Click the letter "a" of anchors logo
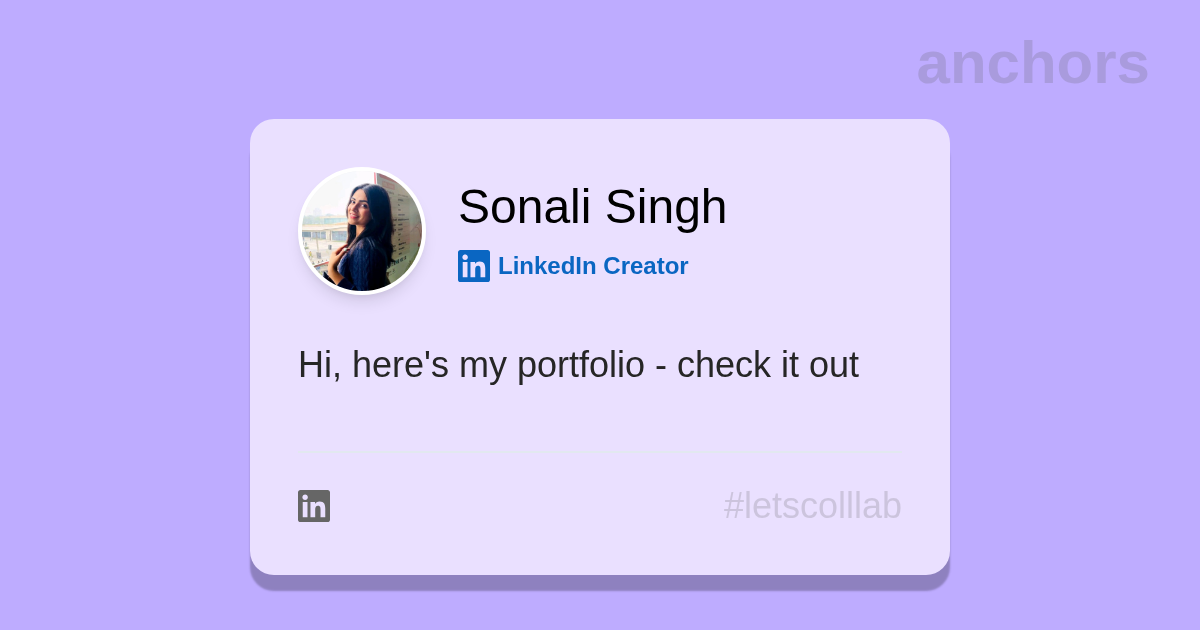This screenshot has width=1200, height=630. [934, 65]
